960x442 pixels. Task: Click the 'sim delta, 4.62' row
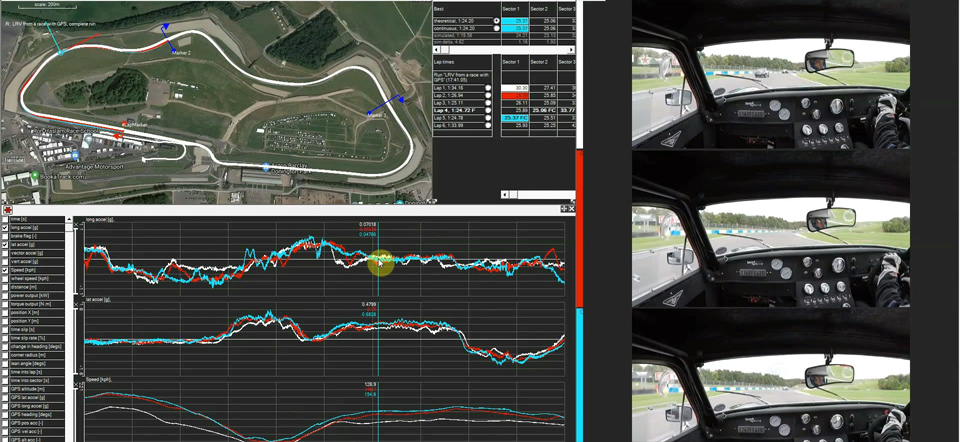point(466,42)
